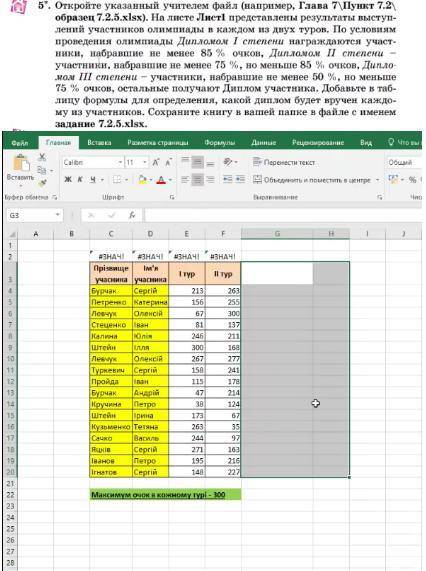Image resolution: width=426 pixels, height=571 pixels.
Task: Increase the cell indent
Action: (240, 180)
